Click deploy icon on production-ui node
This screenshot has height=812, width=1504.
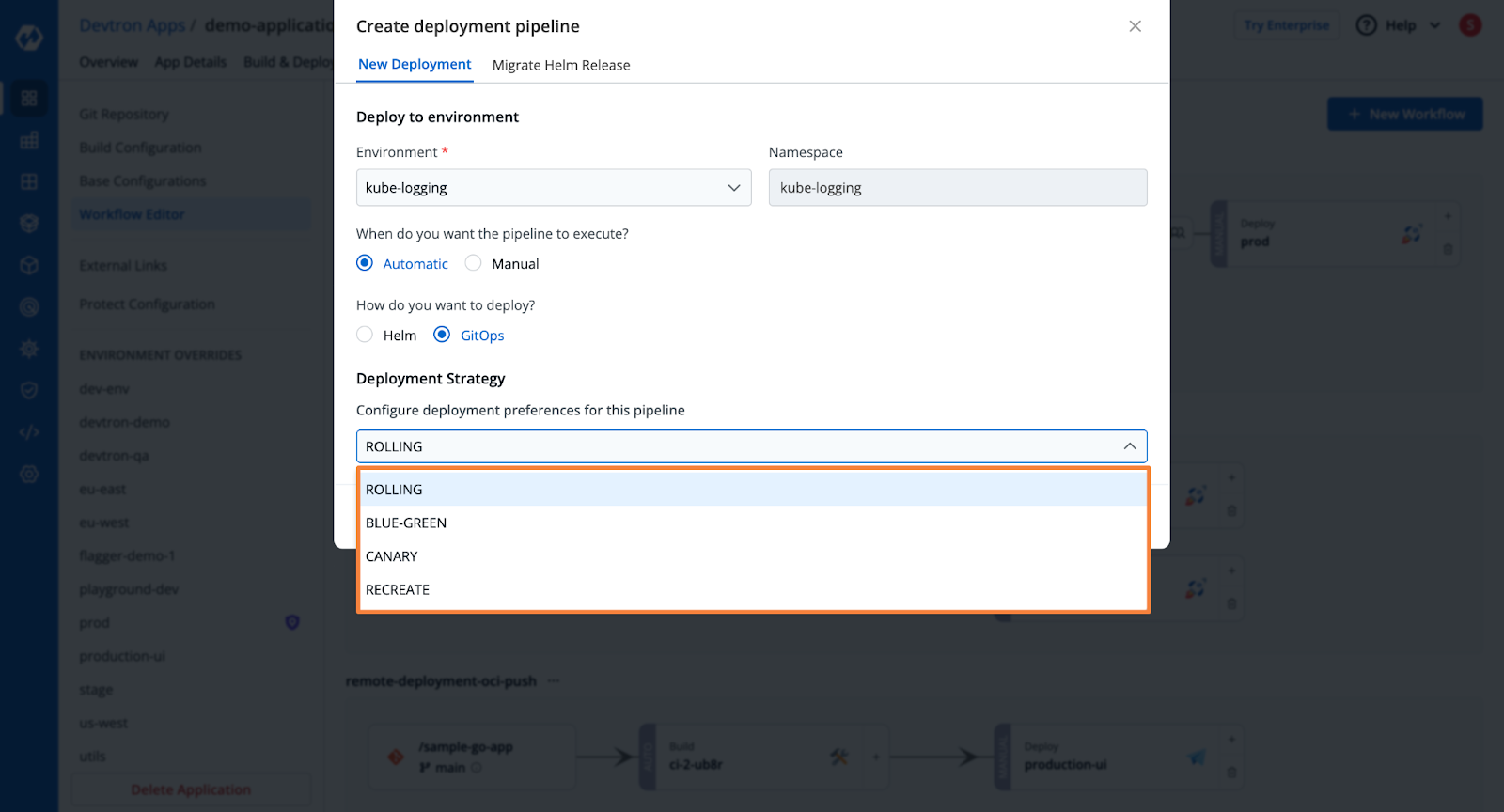point(1196,757)
